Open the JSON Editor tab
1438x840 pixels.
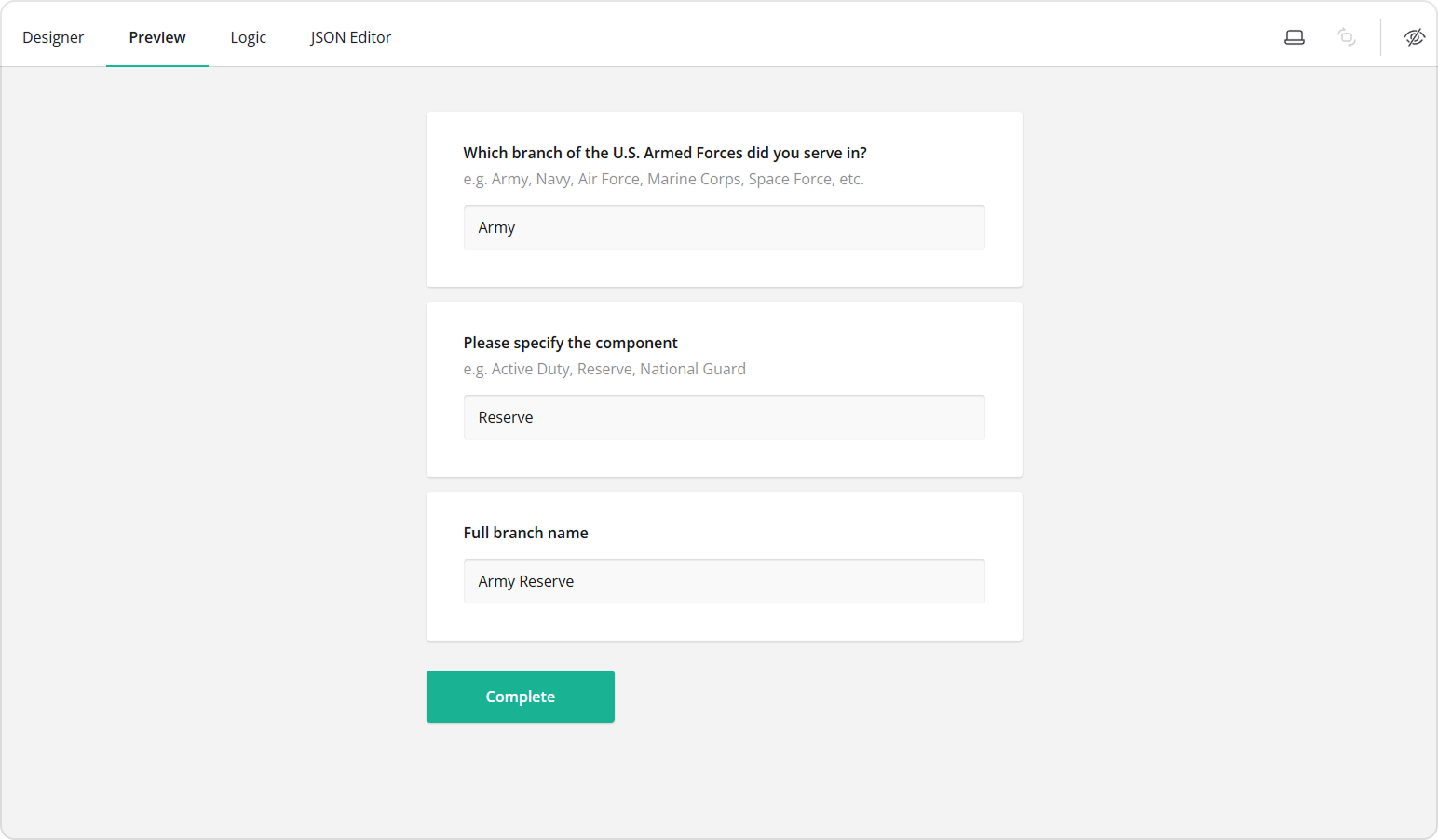coord(351,36)
